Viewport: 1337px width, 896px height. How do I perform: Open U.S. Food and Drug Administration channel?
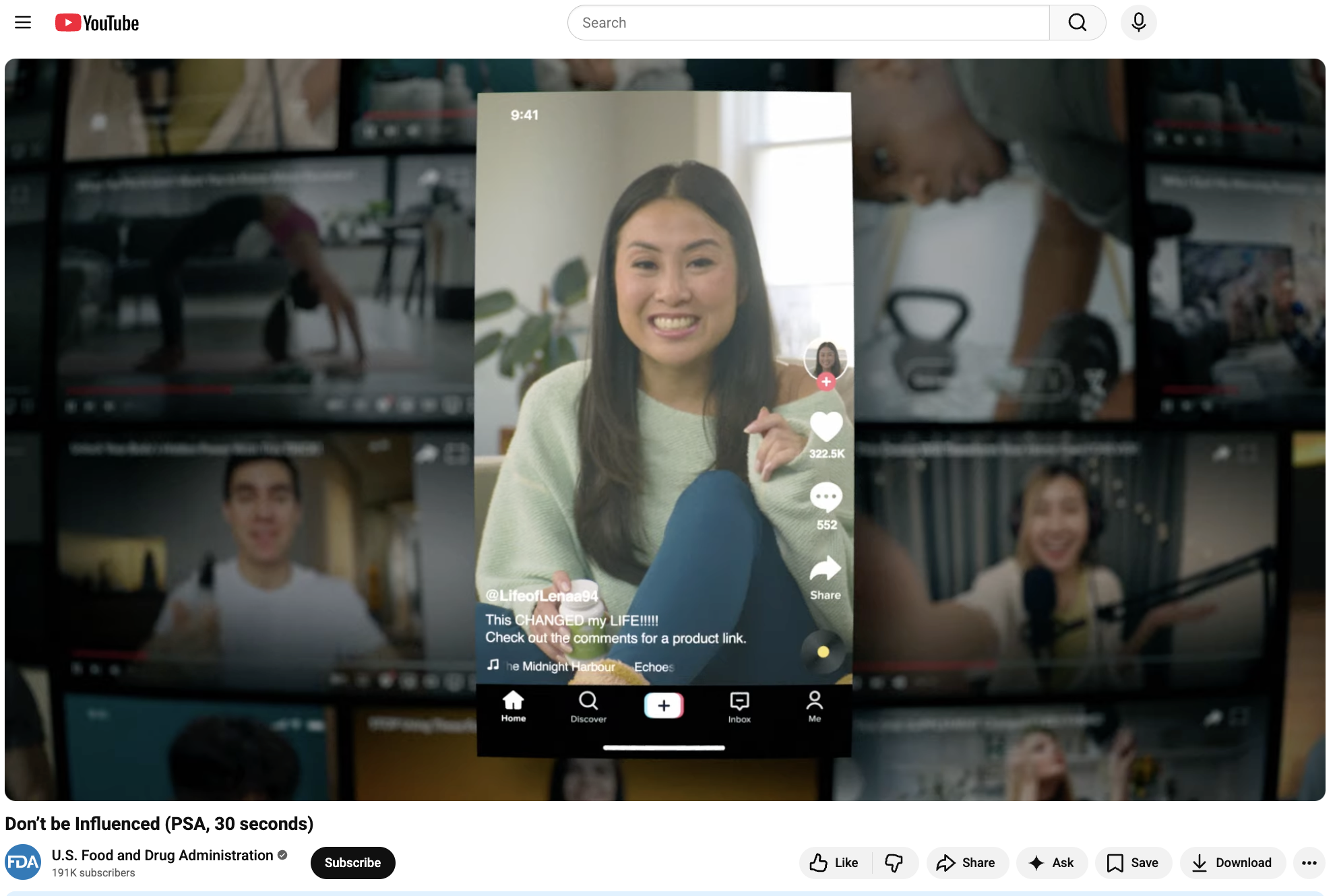[162, 855]
